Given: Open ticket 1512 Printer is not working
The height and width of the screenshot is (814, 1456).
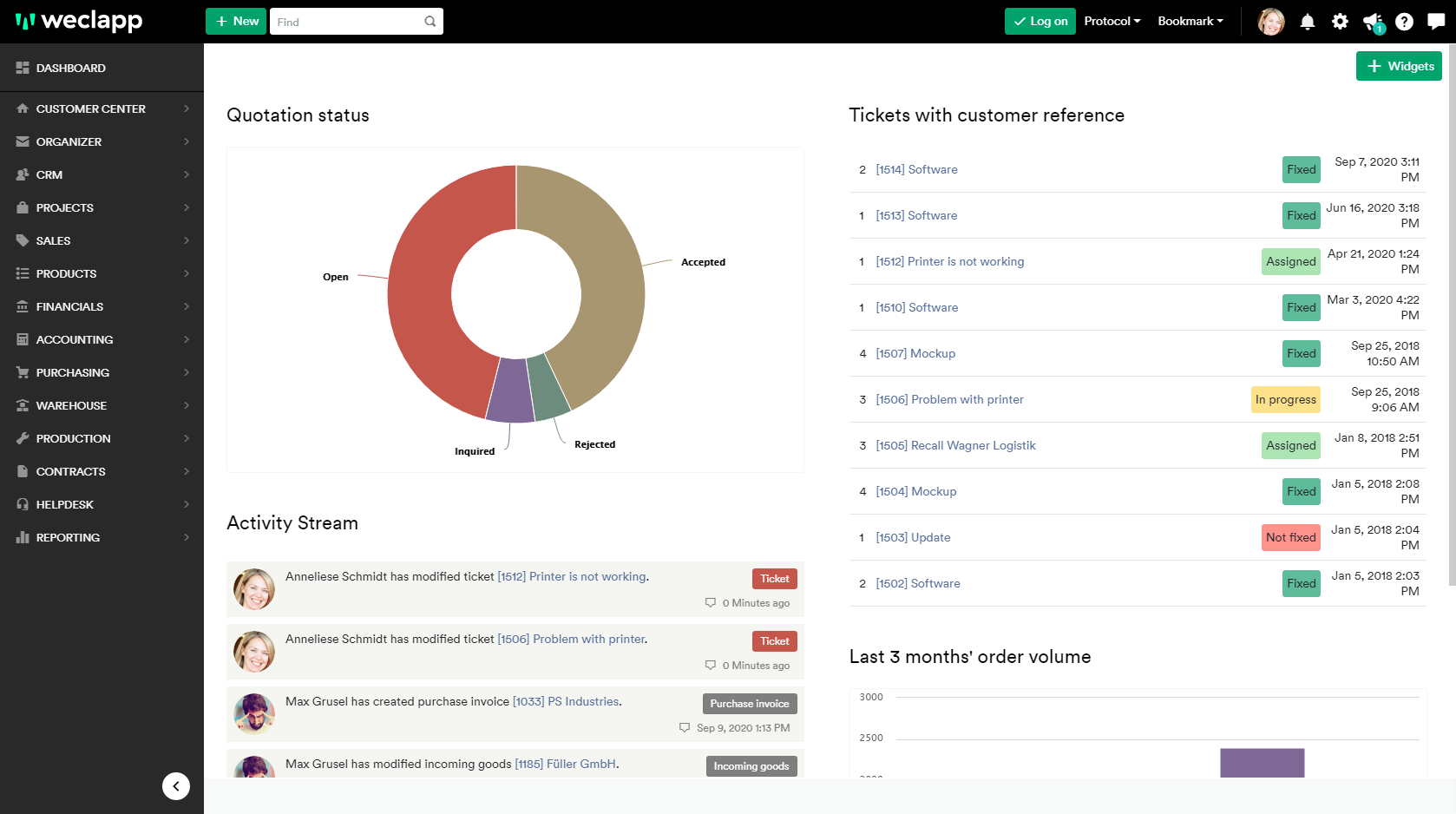Looking at the screenshot, I should click(949, 262).
